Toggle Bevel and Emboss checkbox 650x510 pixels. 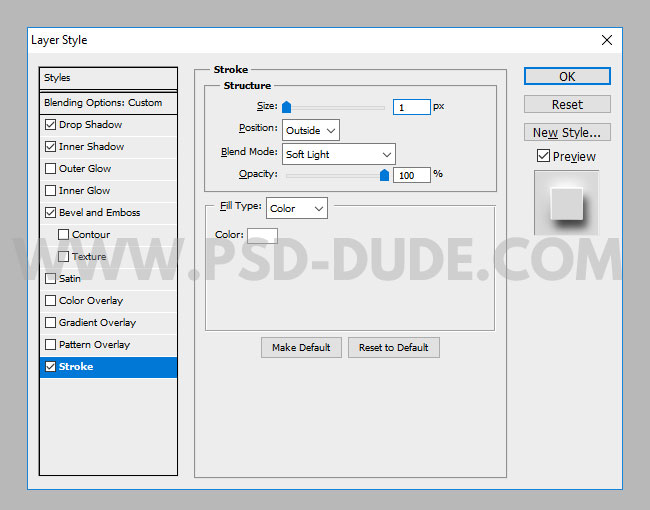coord(51,212)
